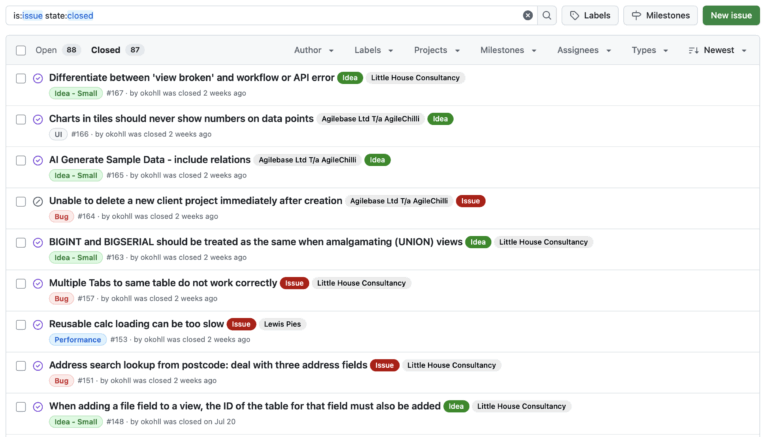768x437 pixels.
Task: Open the Author filter dropdown
Action: tap(313, 50)
